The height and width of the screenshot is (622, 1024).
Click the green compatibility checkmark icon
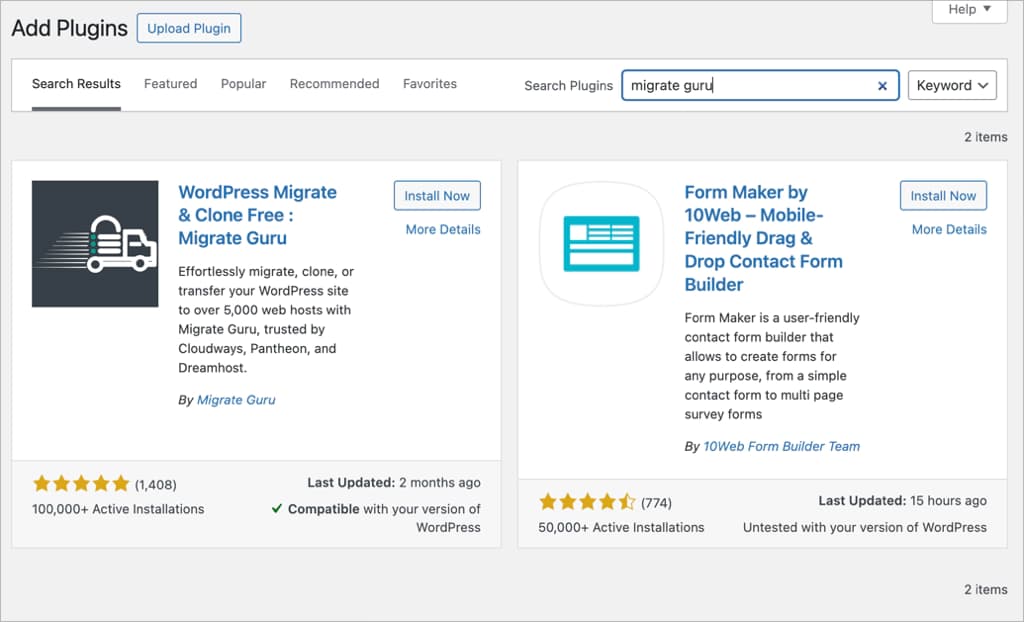(277, 509)
